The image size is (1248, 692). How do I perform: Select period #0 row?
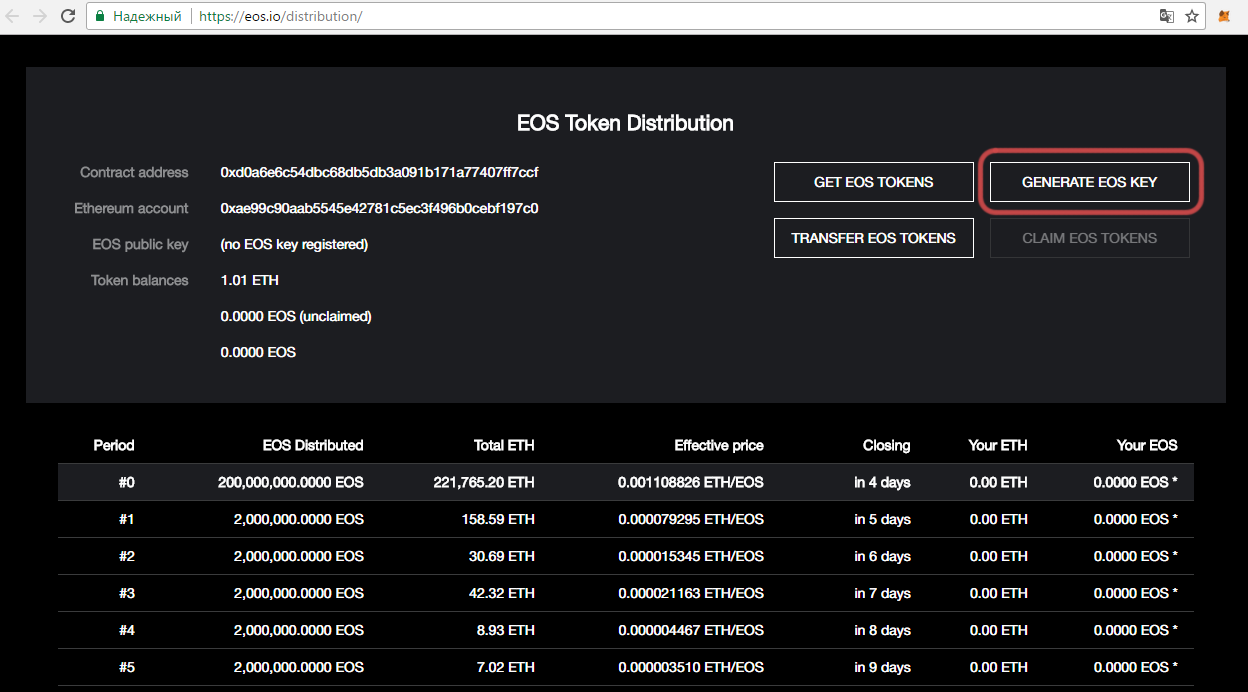coord(626,482)
